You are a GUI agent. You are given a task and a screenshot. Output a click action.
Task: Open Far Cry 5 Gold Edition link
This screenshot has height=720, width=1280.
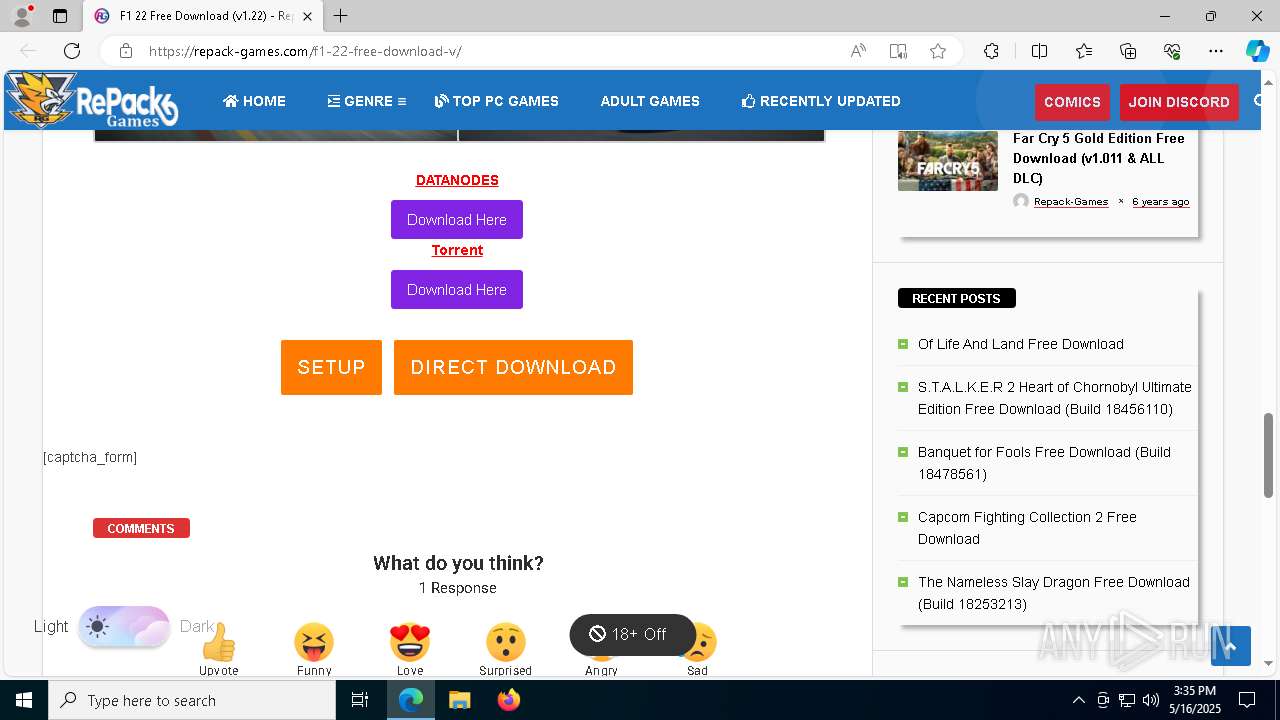(x=1098, y=158)
